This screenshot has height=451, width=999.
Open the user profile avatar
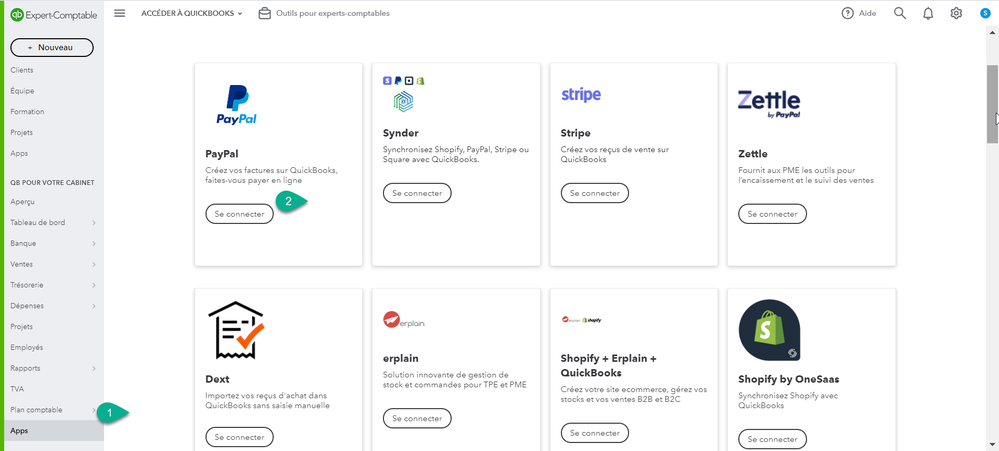tap(985, 13)
